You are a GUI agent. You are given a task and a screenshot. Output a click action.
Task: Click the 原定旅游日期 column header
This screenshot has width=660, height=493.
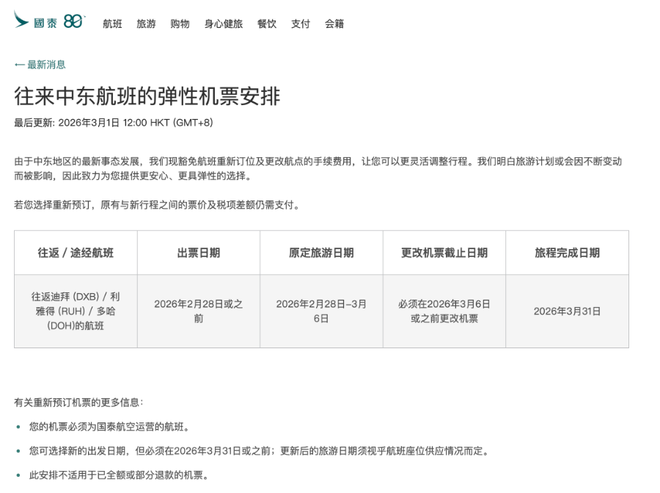coord(321,253)
